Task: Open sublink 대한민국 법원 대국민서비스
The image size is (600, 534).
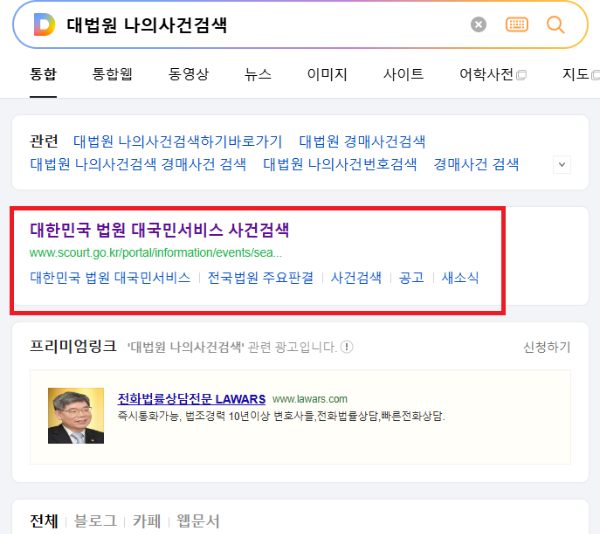Action: click(x=110, y=278)
